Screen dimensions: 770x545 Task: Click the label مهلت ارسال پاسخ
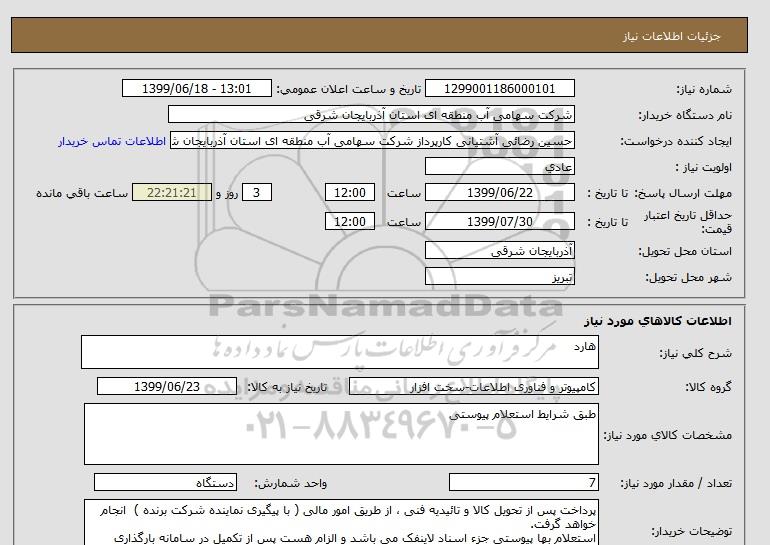coord(684,193)
